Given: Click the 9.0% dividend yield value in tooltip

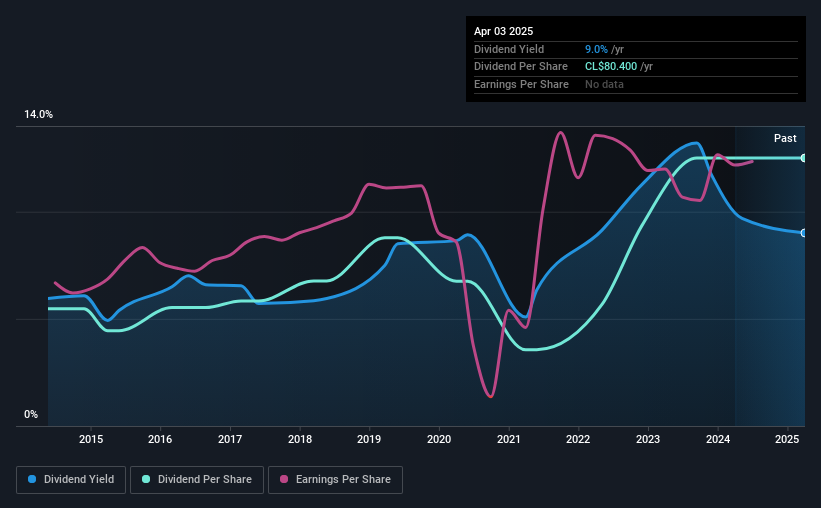Looking at the screenshot, I should [x=596, y=49].
